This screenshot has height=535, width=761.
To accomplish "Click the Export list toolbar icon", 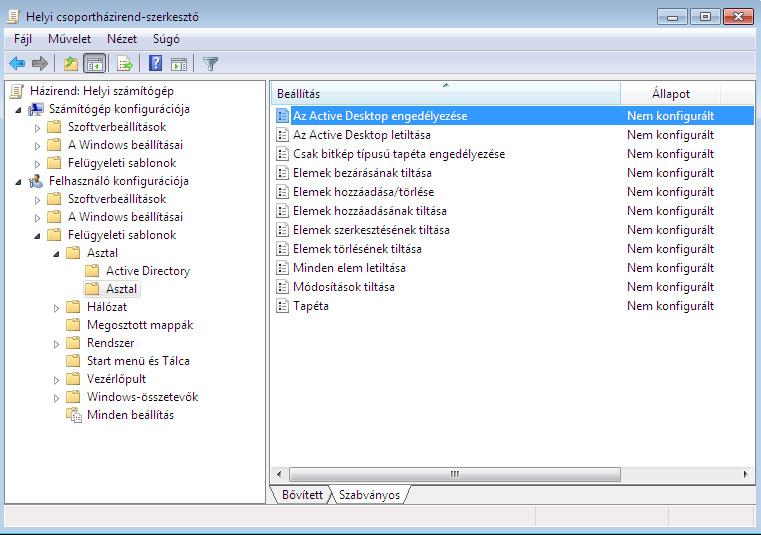I will click(x=125, y=64).
